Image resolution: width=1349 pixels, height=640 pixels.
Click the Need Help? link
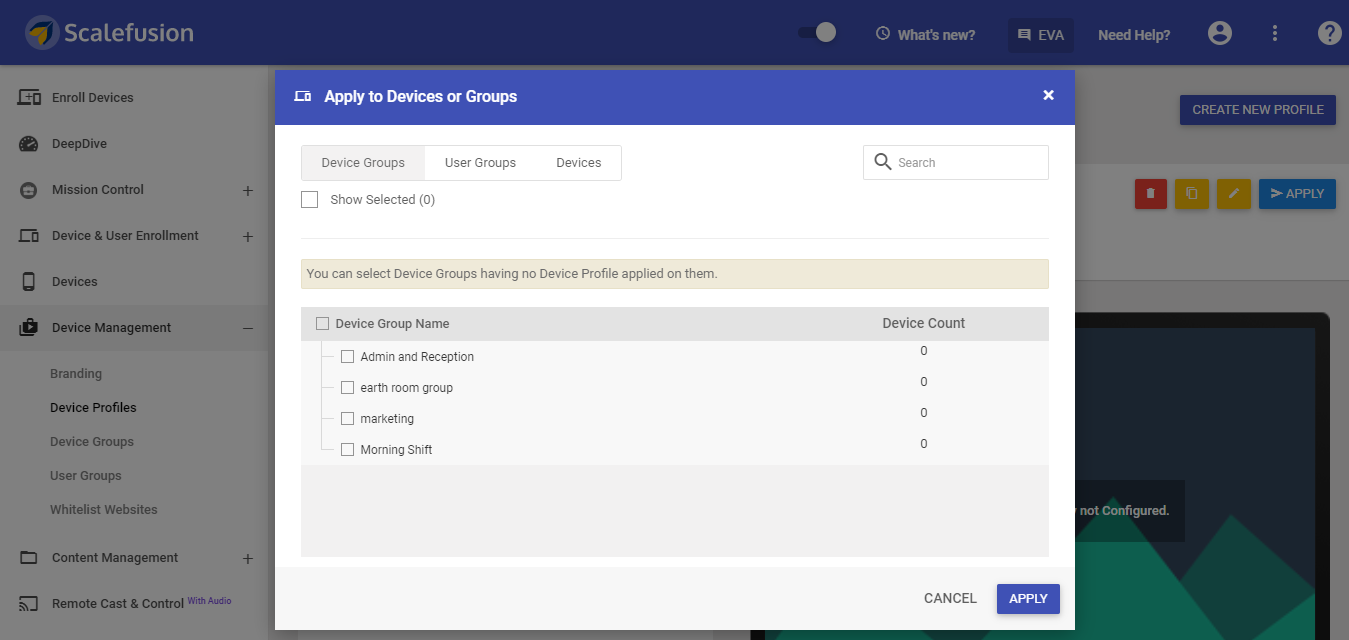(1134, 35)
